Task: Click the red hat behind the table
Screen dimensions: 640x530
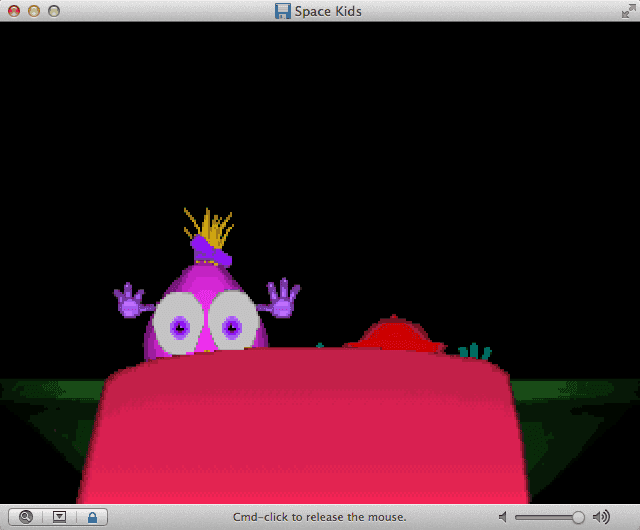Action: [x=395, y=333]
